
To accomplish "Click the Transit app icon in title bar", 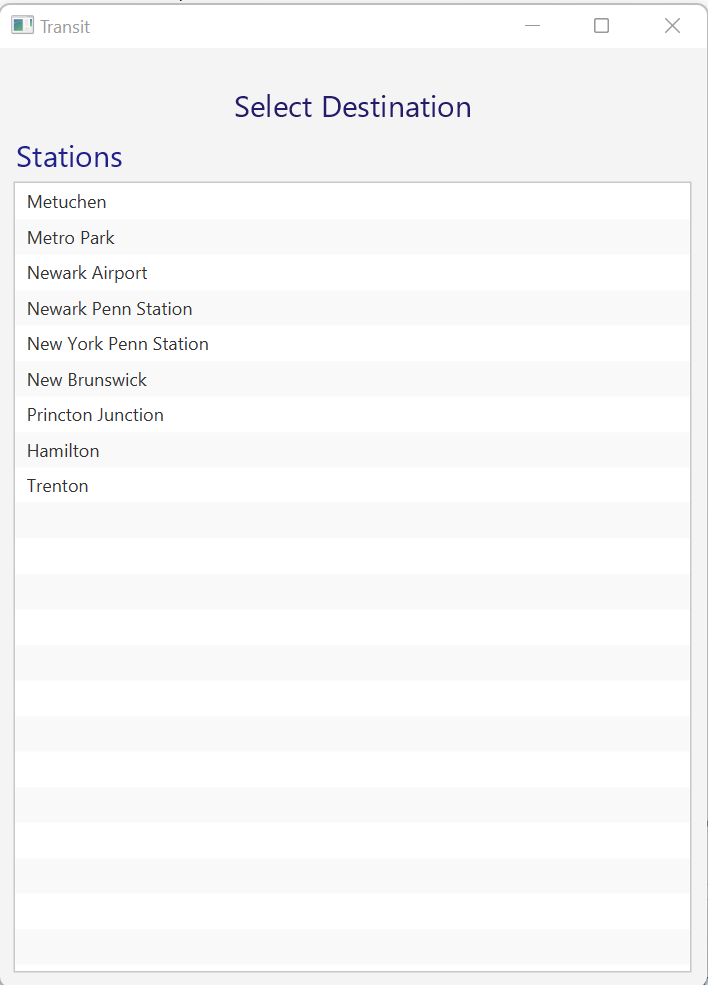I will 23,26.
